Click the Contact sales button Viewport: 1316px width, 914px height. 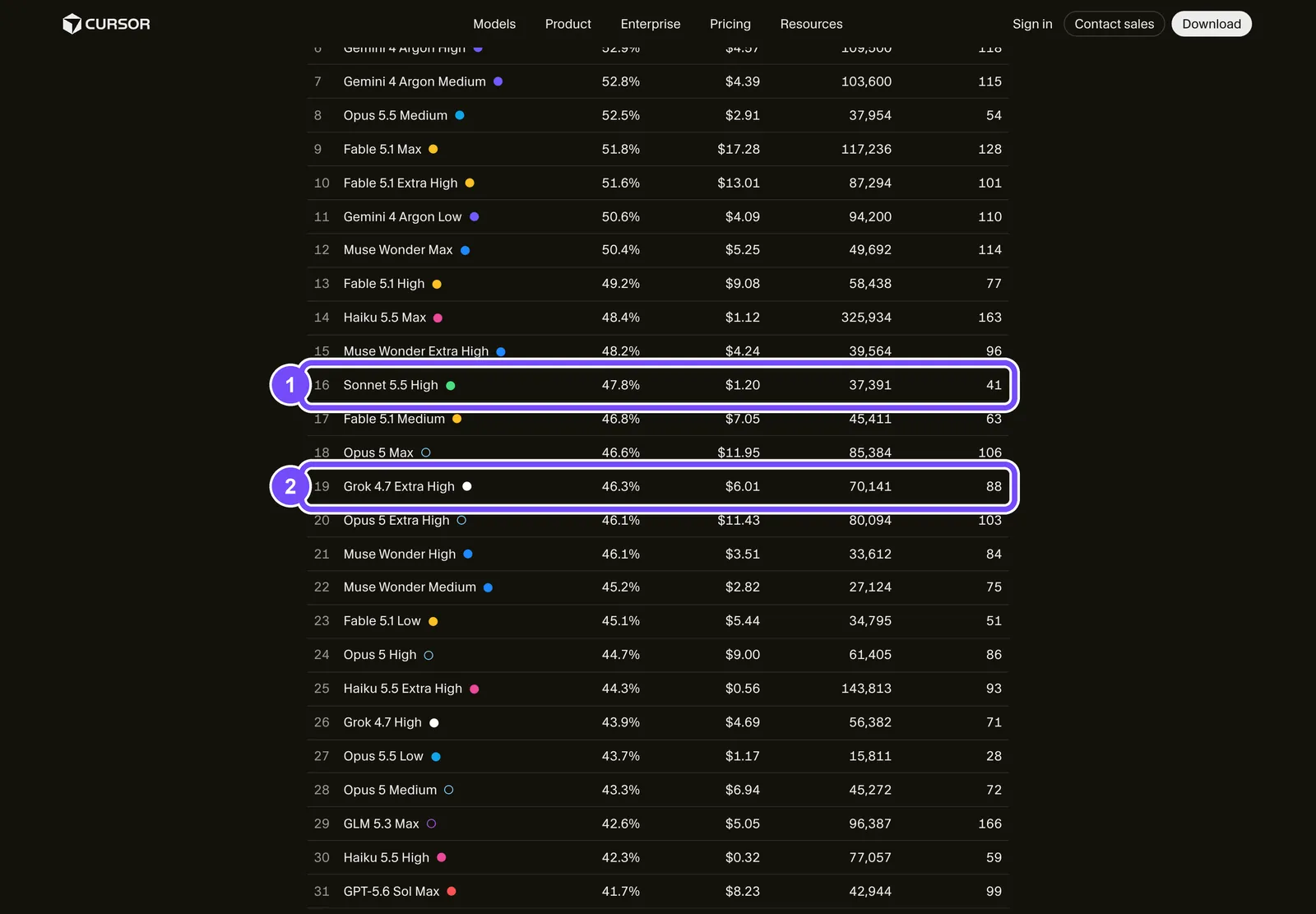coord(1114,24)
